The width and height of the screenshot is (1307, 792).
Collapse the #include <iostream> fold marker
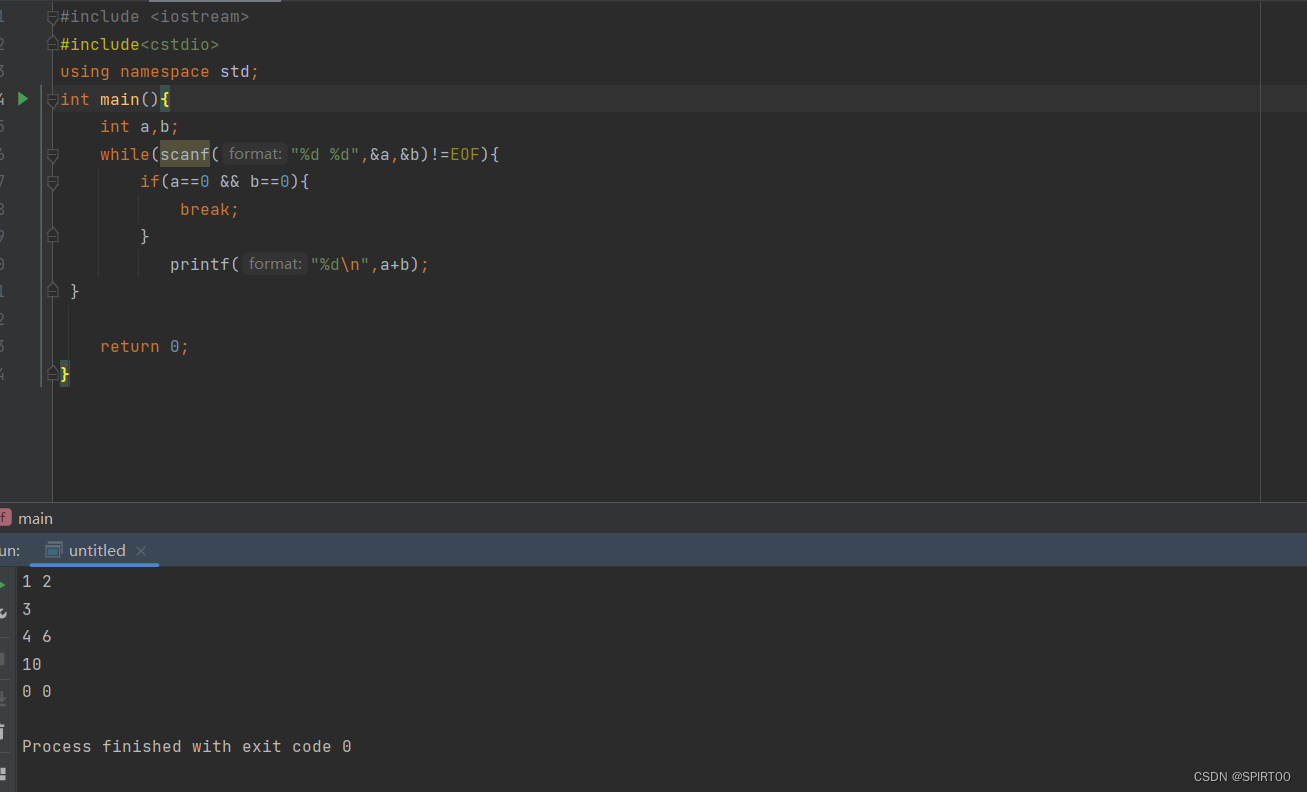click(53, 17)
